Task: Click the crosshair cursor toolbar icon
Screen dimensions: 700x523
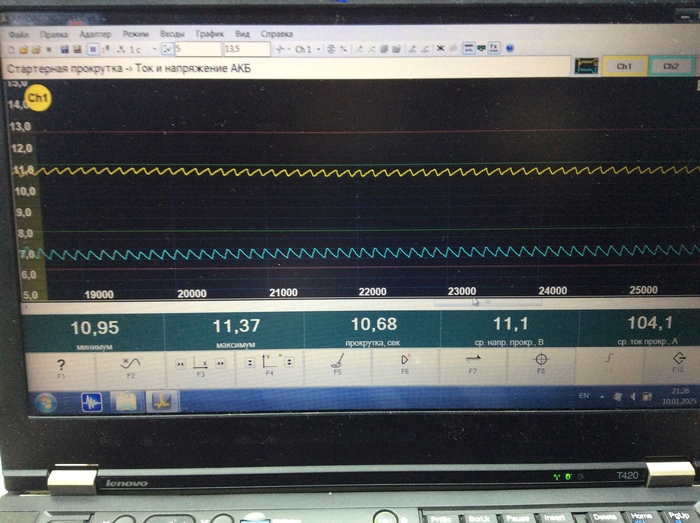Action: coord(280,49)
